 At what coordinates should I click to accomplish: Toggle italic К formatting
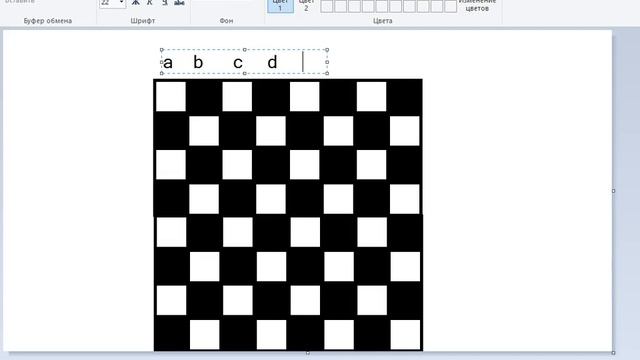coord(150,3)
